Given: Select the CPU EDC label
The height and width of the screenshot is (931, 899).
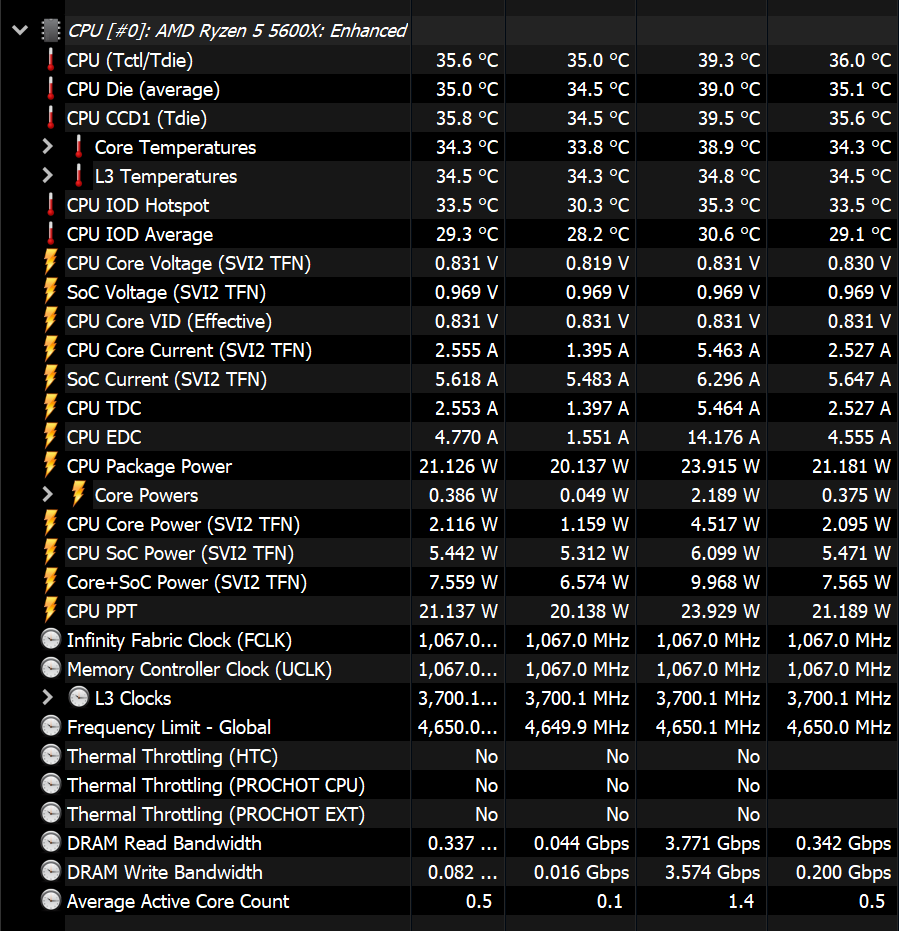Looking at the screenshot, I should (104, 438).
